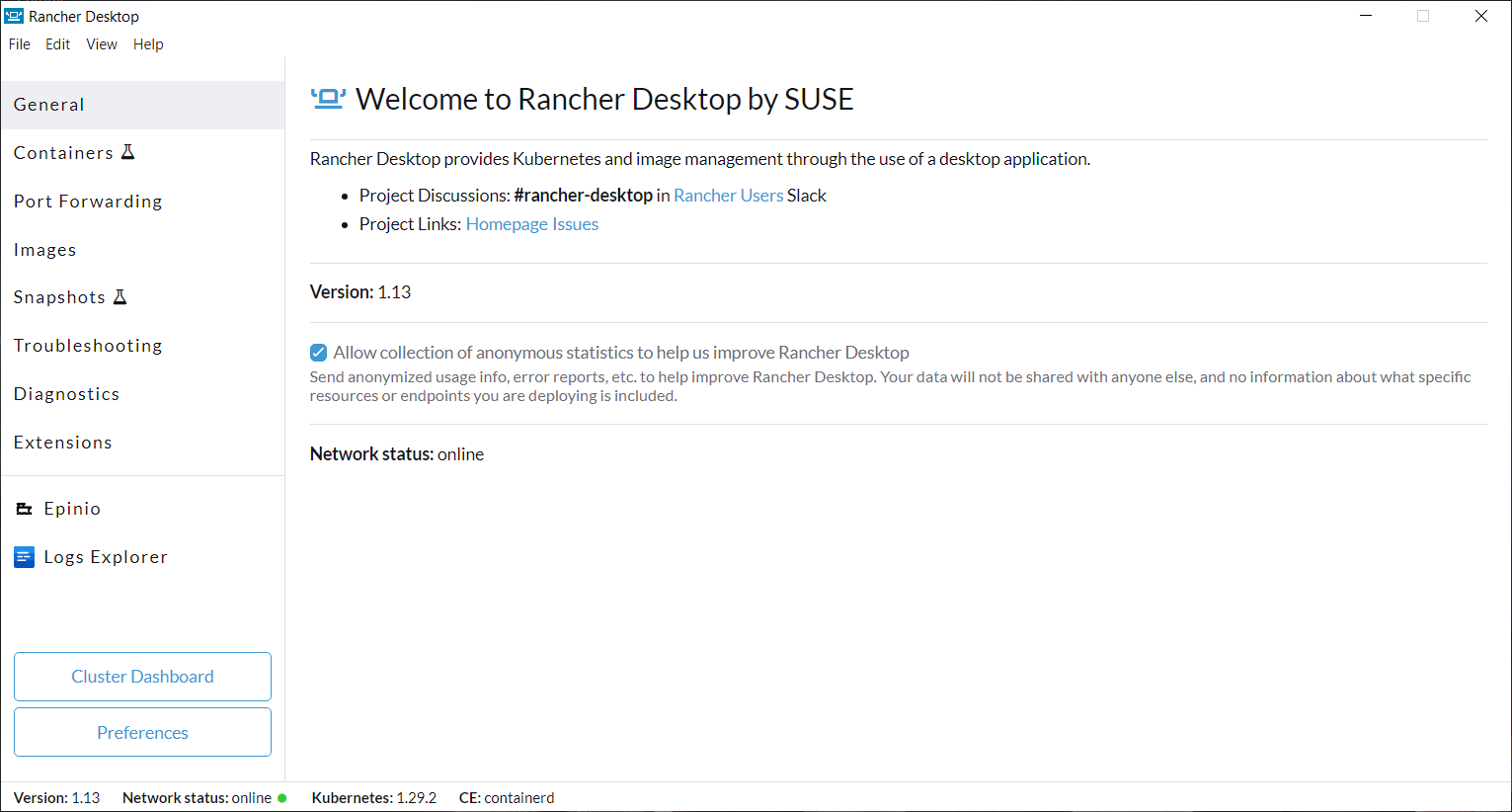Select the General sidebar tab
The image size is (1512, 812).
[142, 105]
